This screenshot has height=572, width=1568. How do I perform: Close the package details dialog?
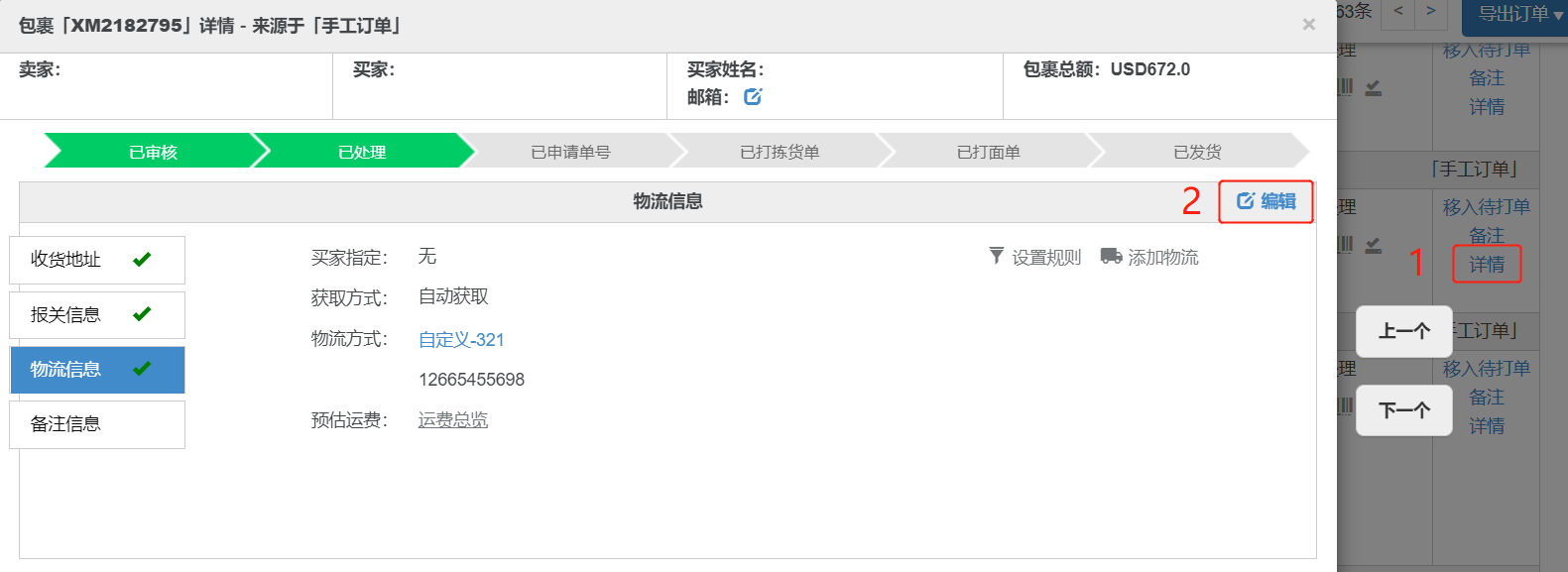point(1308,25)
